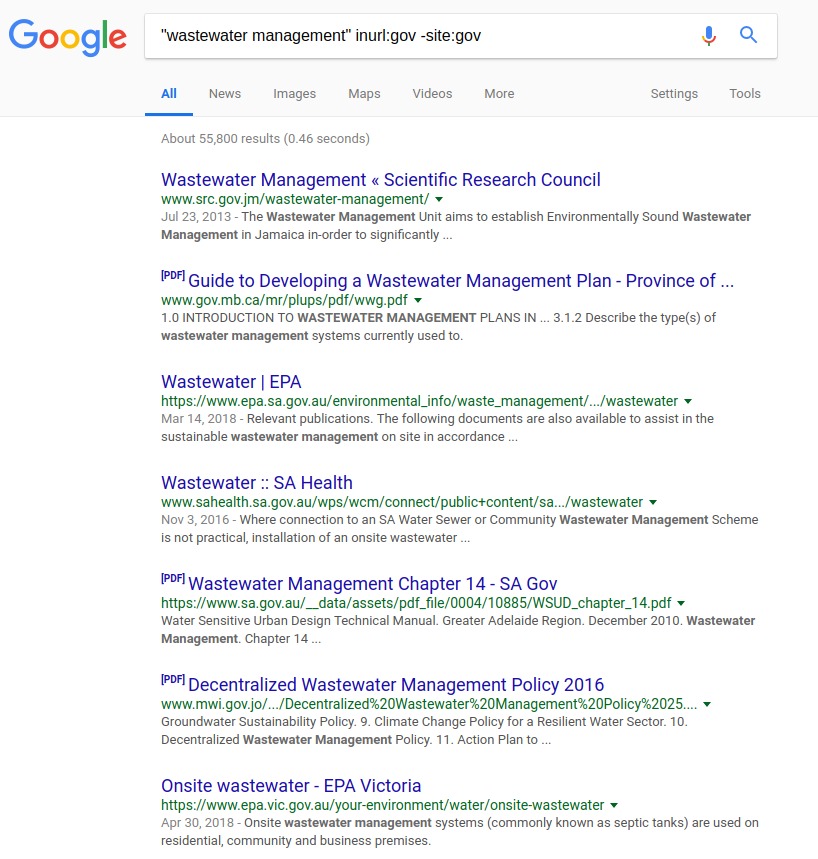Click the www.gov.mb.ca/mr/plups/pdf/wwg.pdf URL text
Viewport: 818px width, 859px height.
[x=284, y=300]
